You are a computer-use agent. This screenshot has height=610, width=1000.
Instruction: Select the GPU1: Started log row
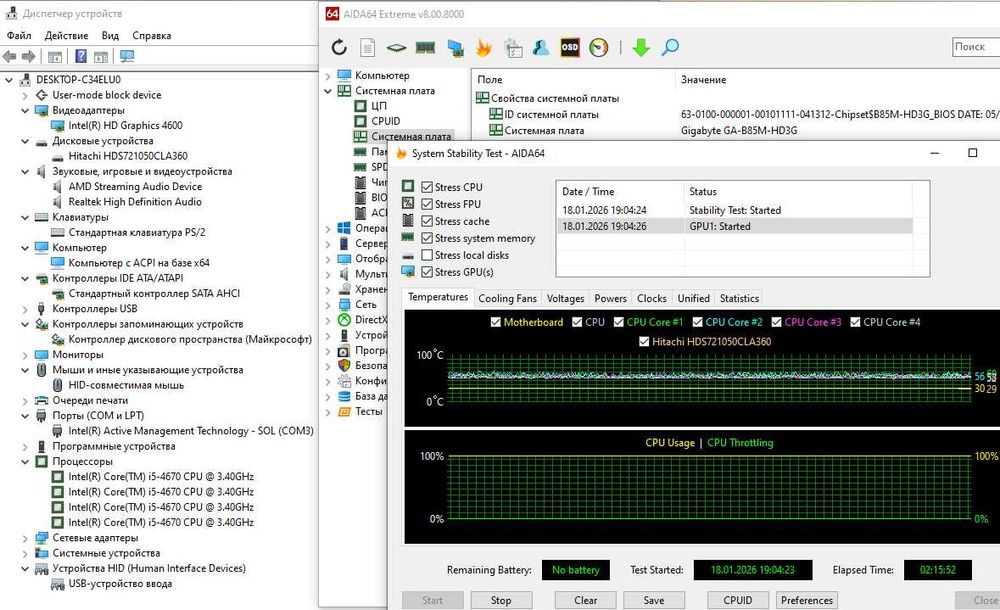point(735,227)
